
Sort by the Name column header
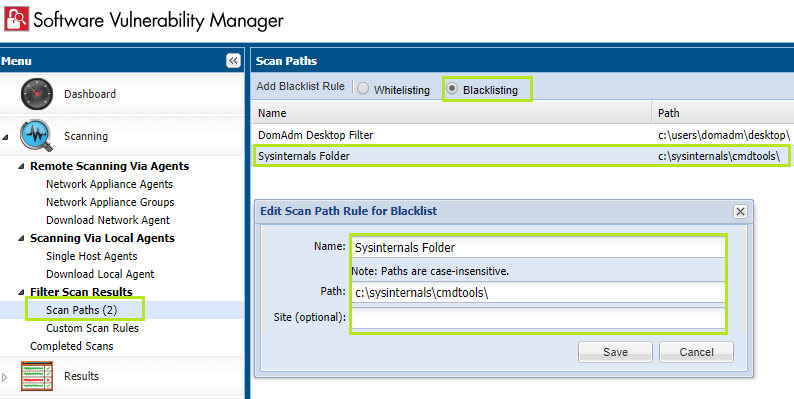[451, 113]
